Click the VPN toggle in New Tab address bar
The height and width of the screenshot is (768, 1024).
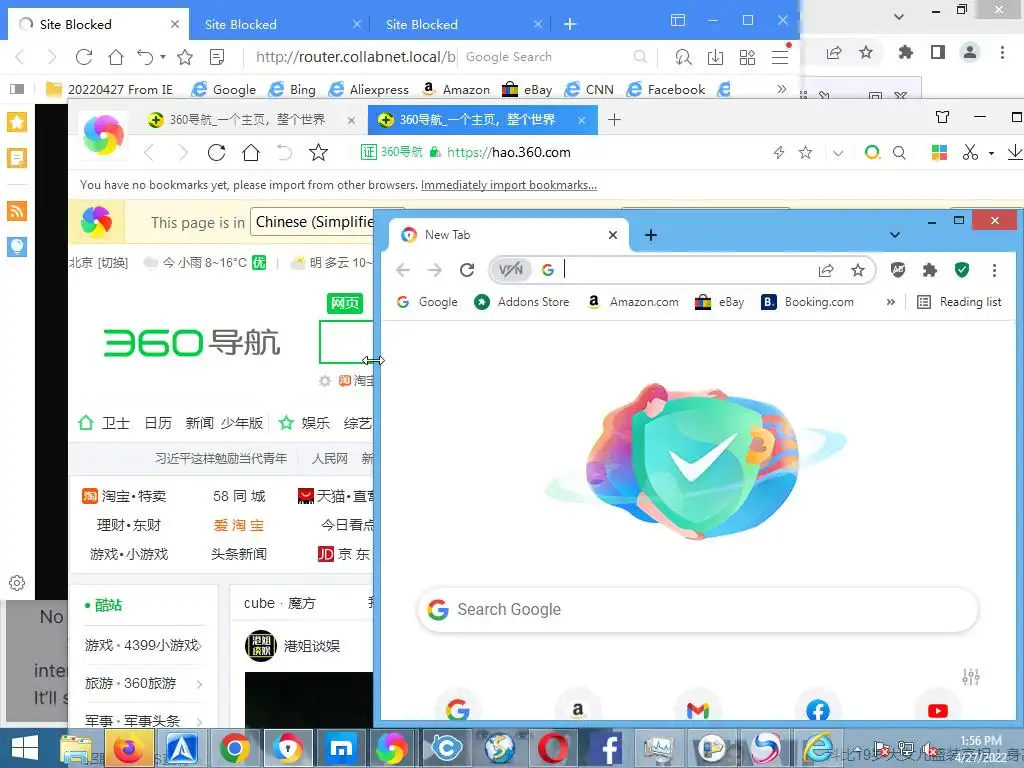[511, 270]
